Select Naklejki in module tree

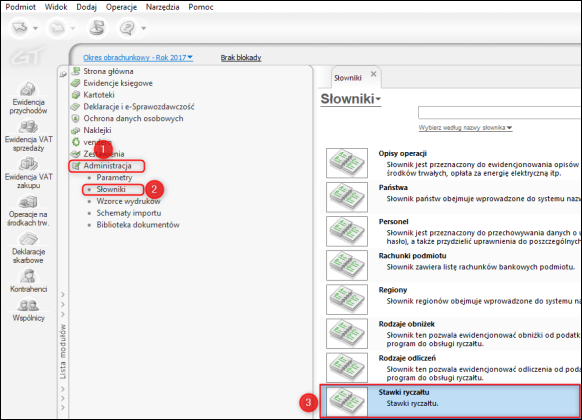(97, 130)
